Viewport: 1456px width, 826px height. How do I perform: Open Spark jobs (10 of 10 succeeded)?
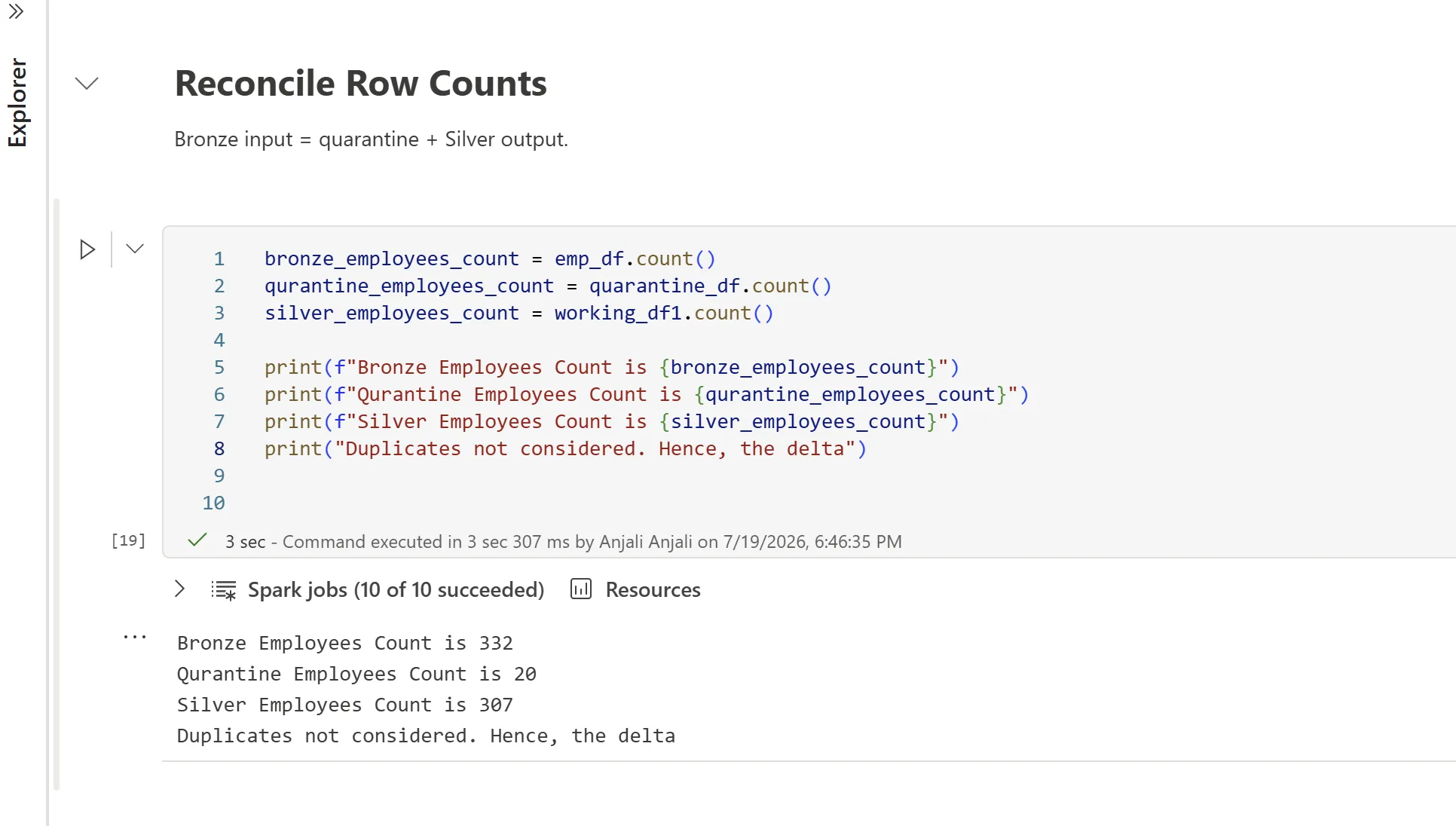[396, 589]
